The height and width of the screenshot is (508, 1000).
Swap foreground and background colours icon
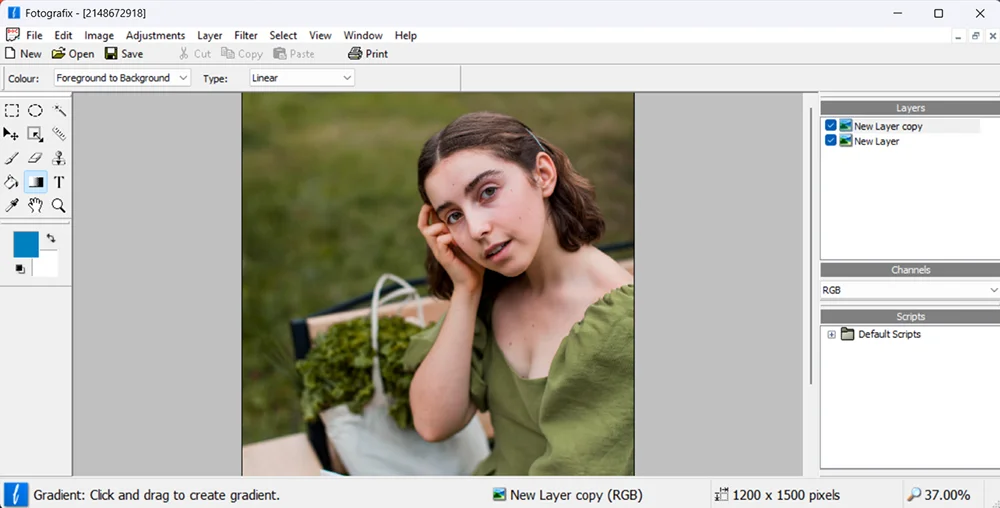point(51,239)
